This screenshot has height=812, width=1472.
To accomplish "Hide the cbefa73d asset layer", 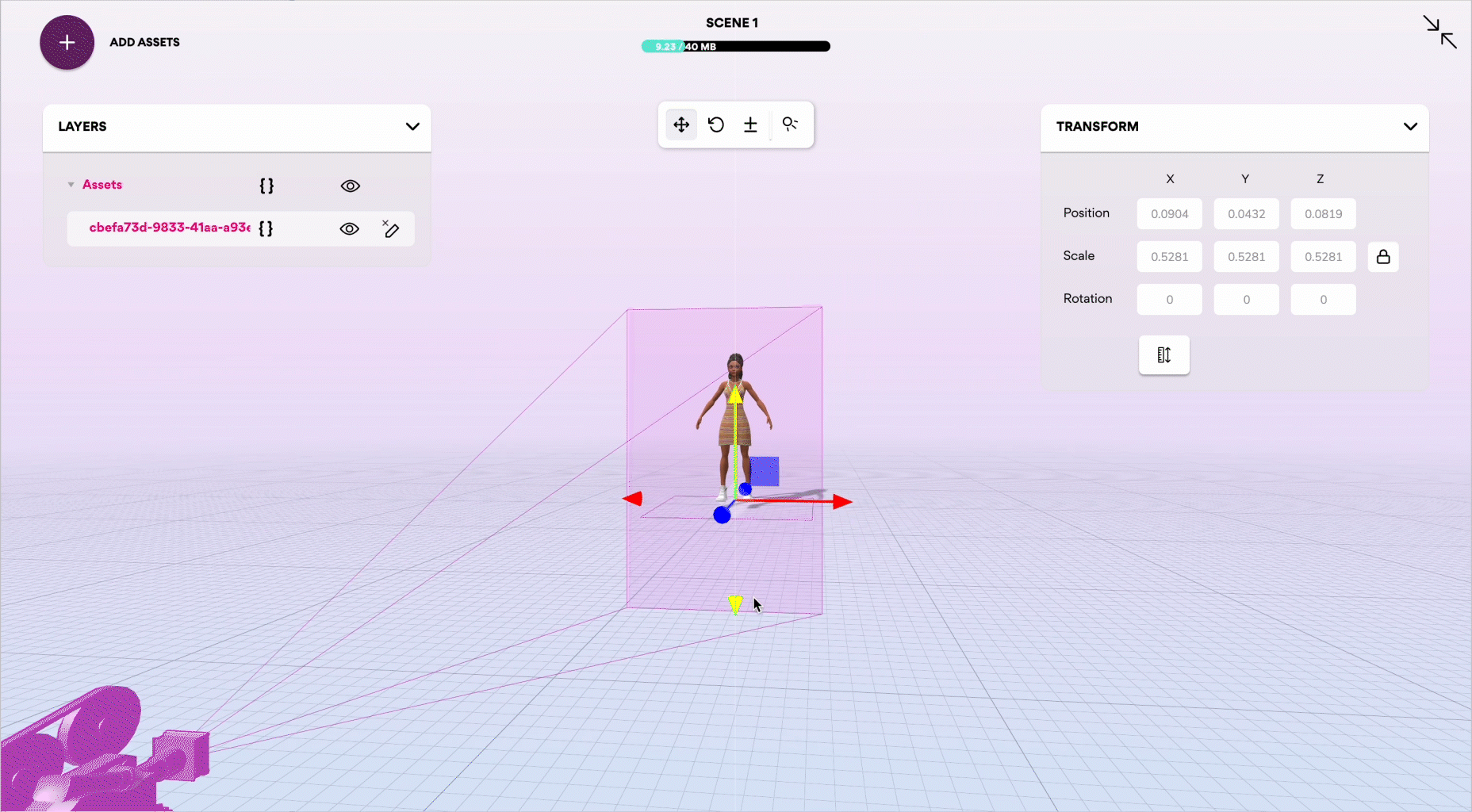I will coord(350,229).
